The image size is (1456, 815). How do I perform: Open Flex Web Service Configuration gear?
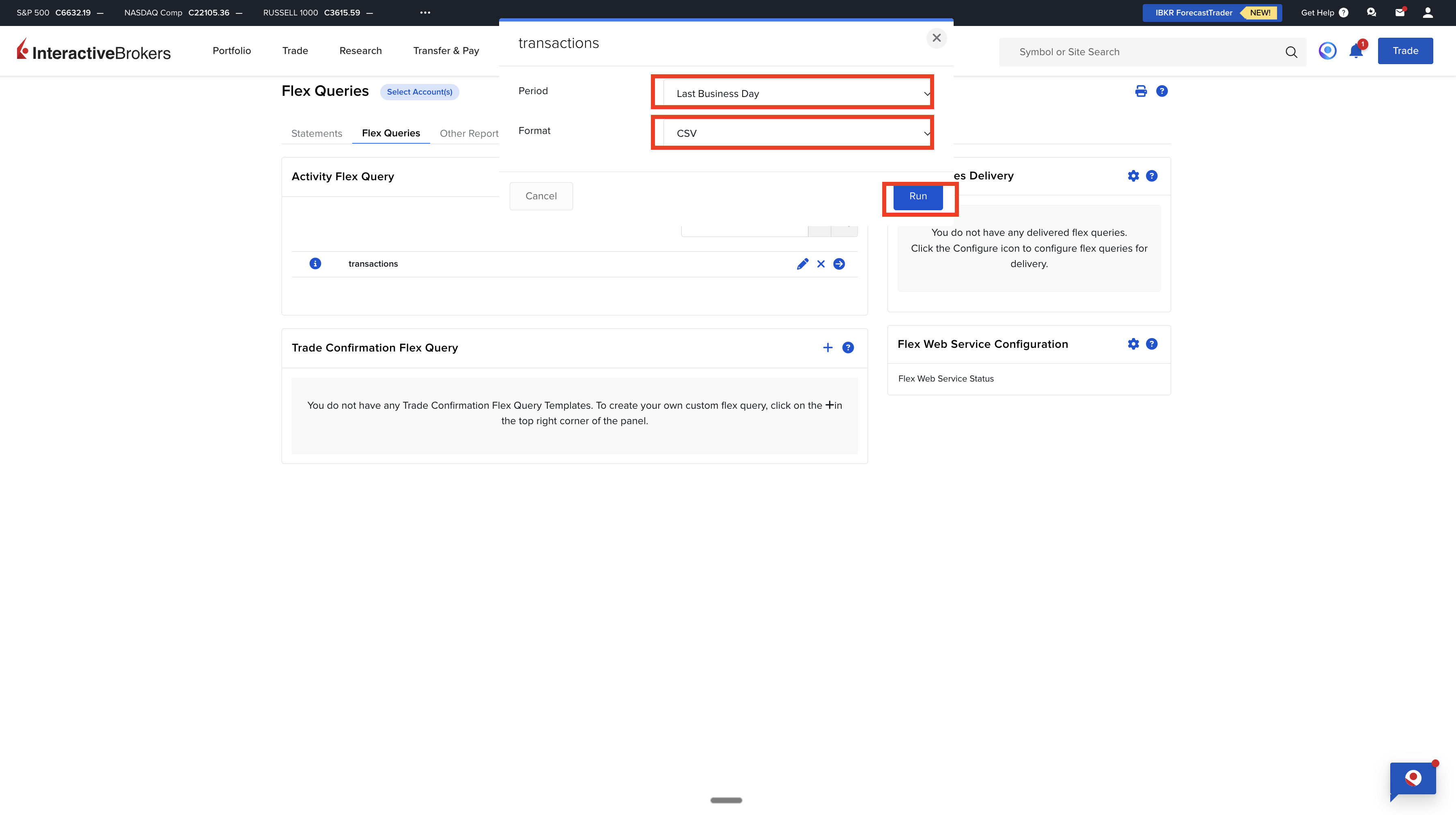(1133, 344)
